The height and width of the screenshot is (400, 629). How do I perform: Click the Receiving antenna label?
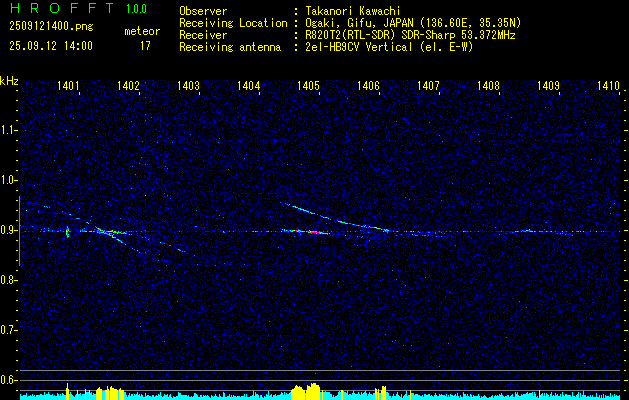(230, 47)
